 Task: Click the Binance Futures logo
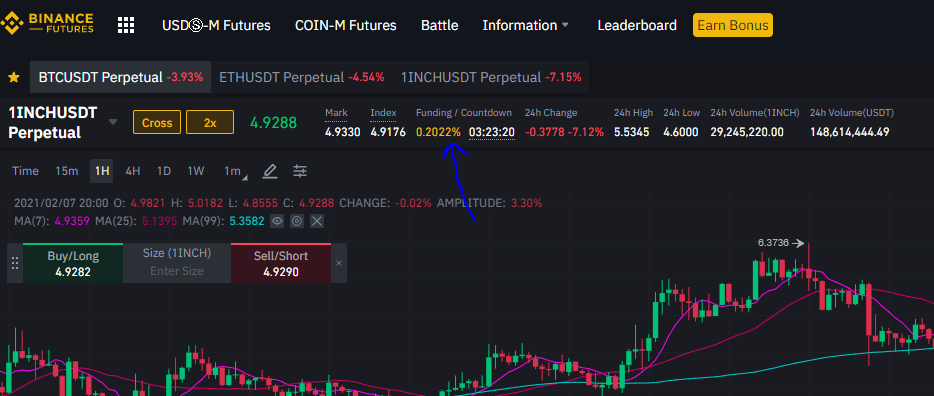coord(47,23)
